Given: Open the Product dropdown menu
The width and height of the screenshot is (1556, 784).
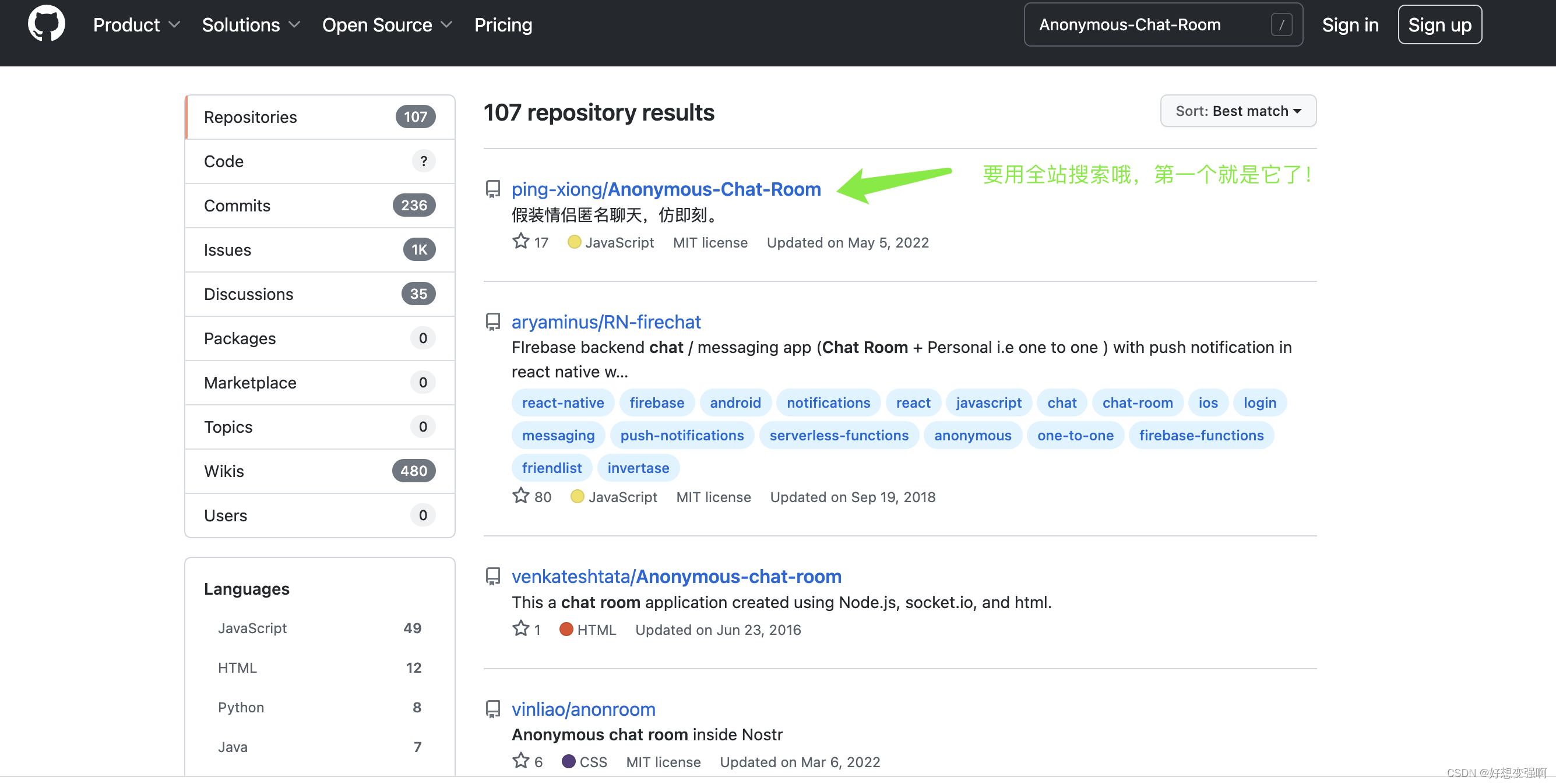Looking at the screenshot, I should [136, 24].
